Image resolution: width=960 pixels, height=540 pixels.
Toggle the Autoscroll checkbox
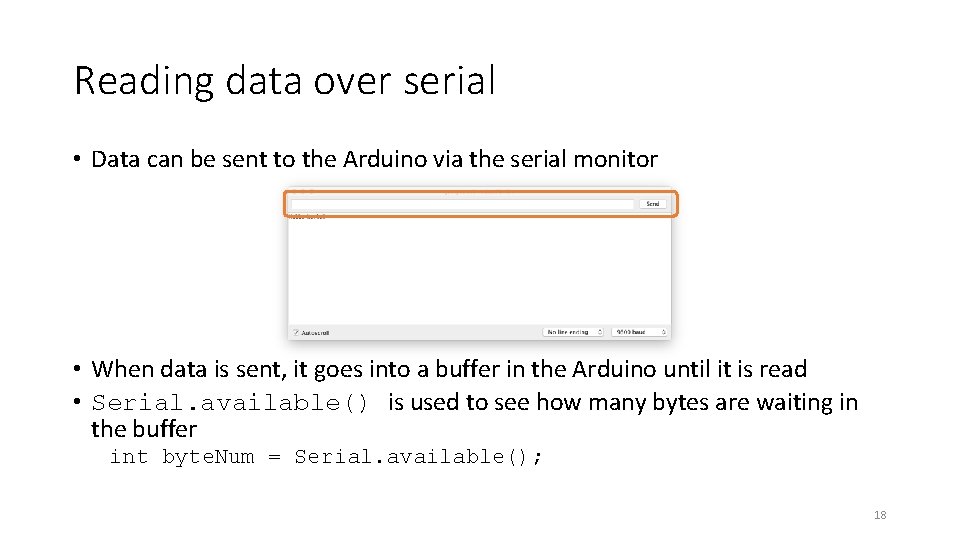(296, 332)
